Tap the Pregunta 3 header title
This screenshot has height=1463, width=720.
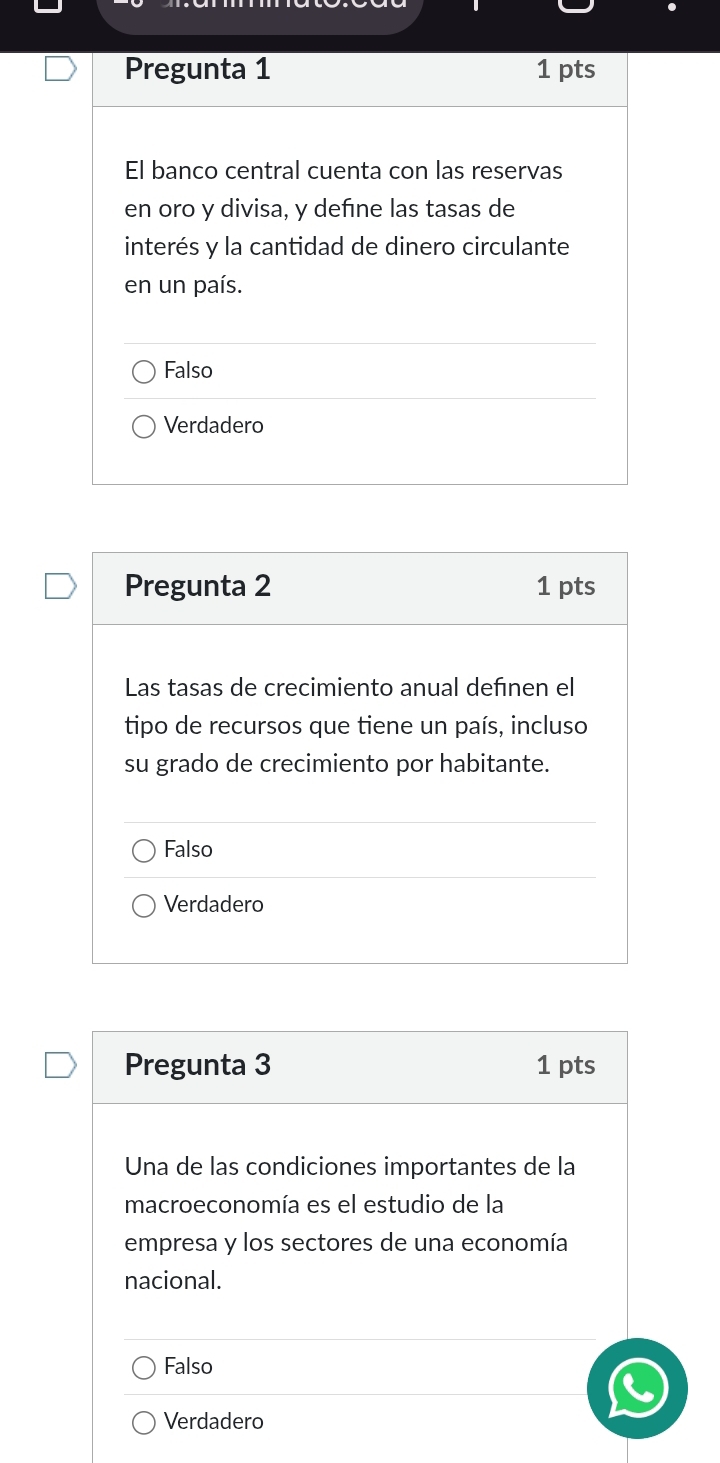point(198,1065)
